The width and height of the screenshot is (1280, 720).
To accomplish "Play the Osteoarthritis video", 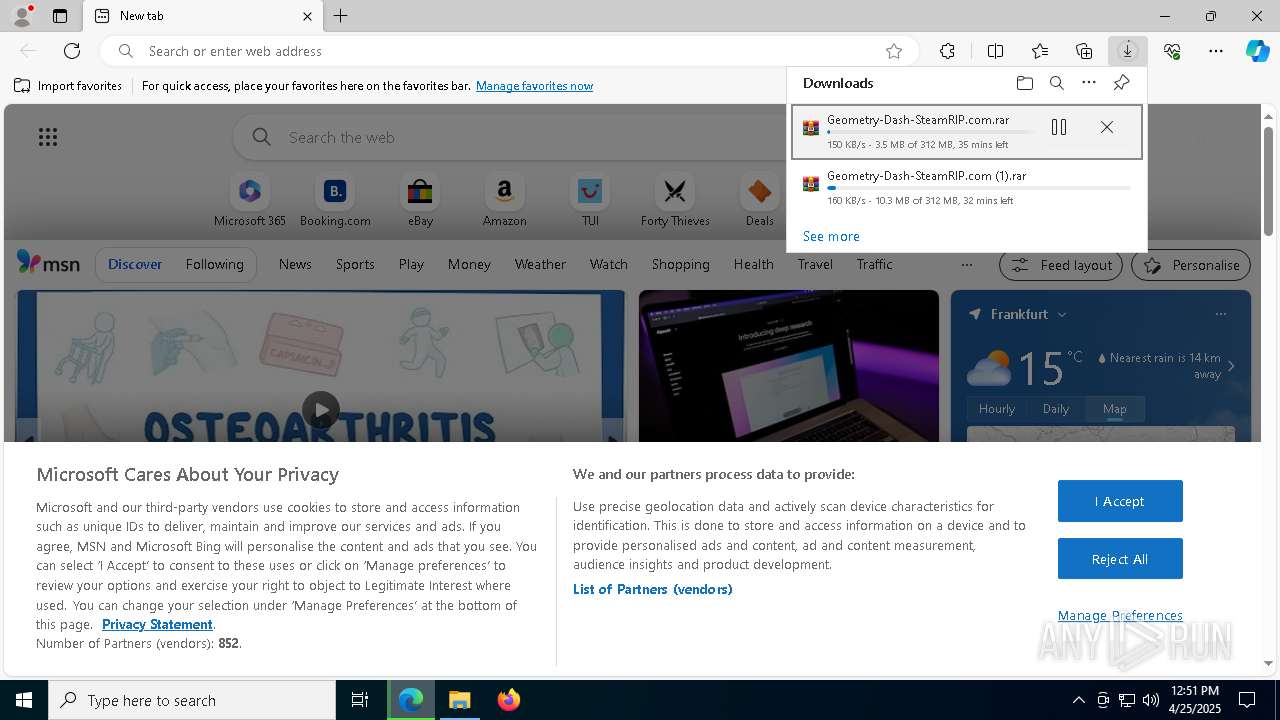I will pos(321,410).
